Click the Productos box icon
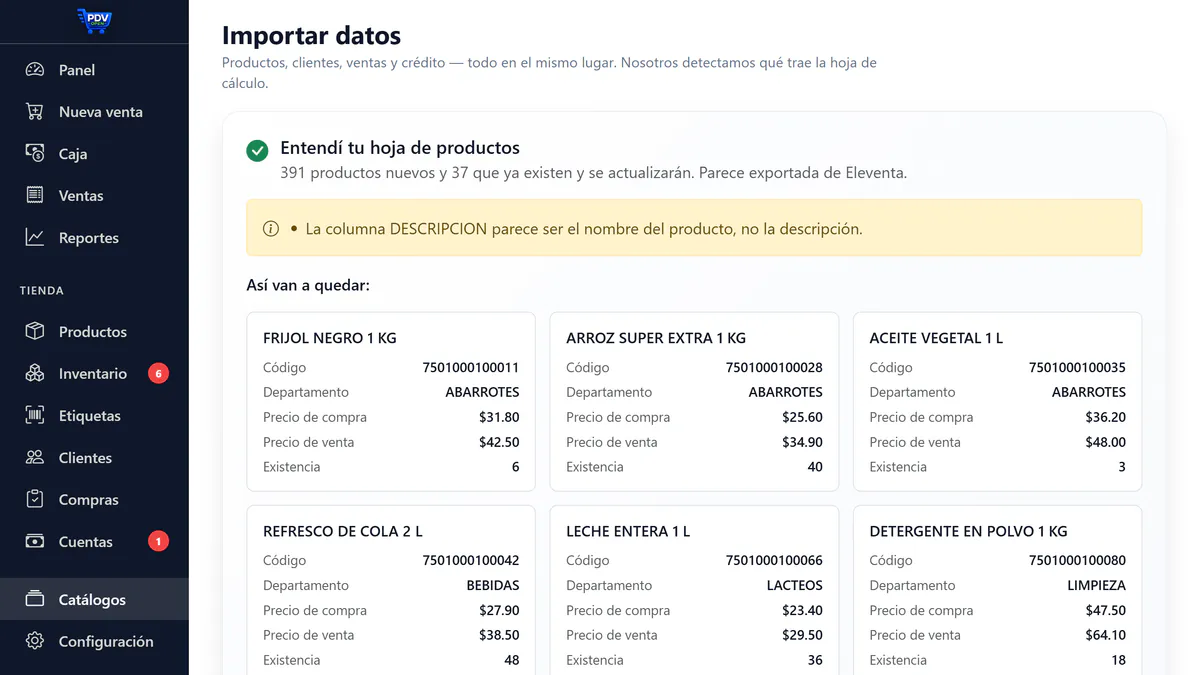Viewport: 1200px width, 675px height. point(35,332)
